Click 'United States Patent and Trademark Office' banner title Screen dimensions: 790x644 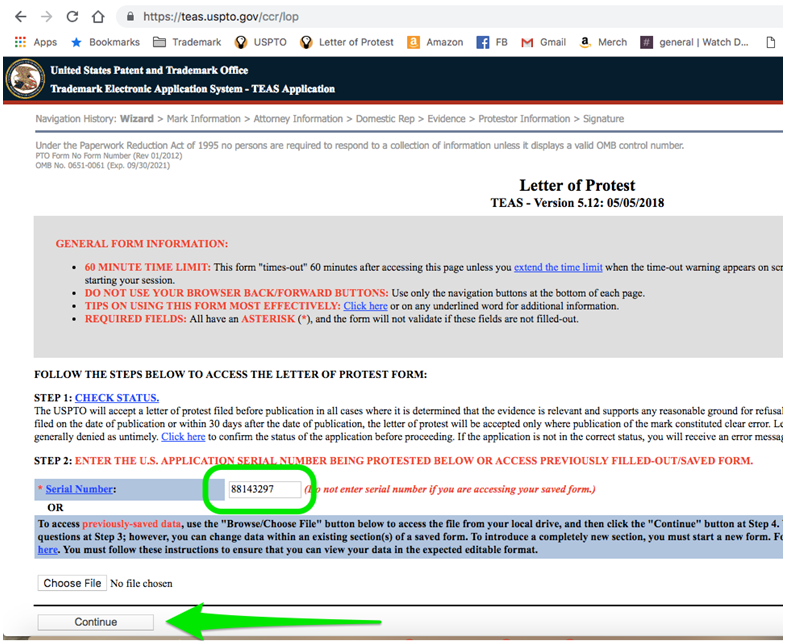pyautogui.click(x=149, y=71)
